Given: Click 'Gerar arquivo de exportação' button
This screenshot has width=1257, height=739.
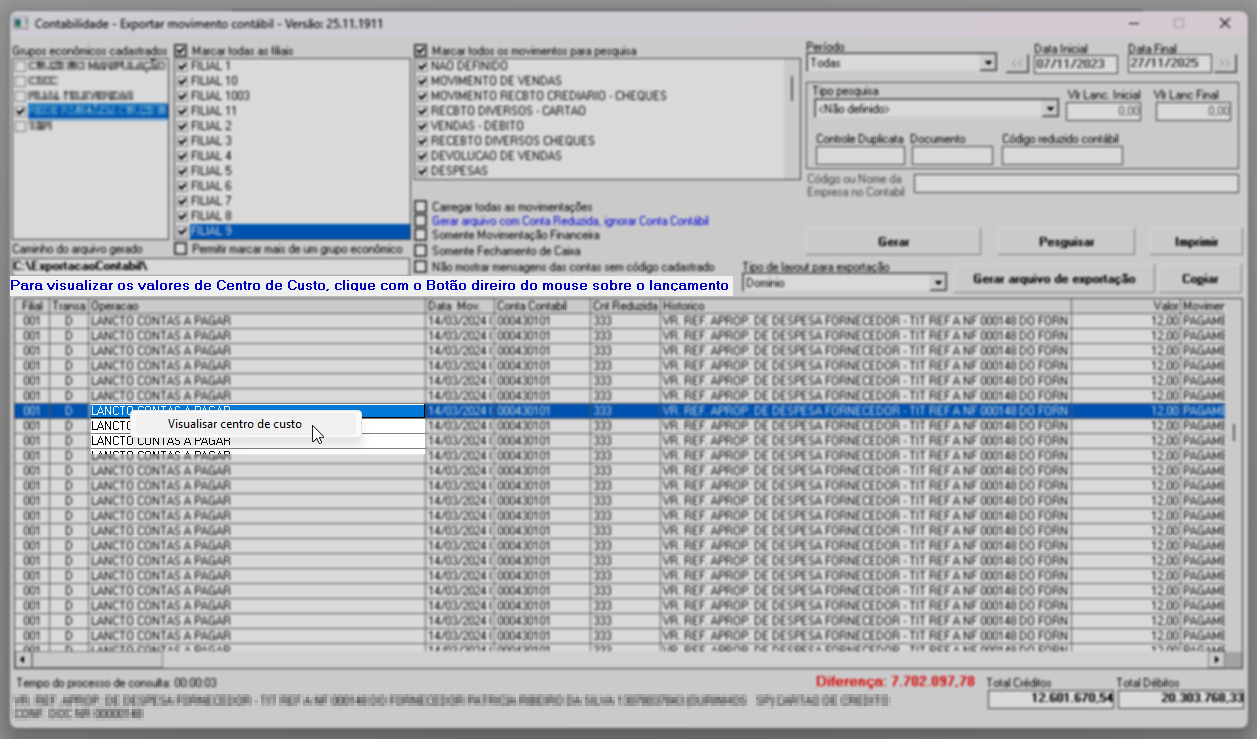Looking at the screenshot, I should pos(1053,279).
